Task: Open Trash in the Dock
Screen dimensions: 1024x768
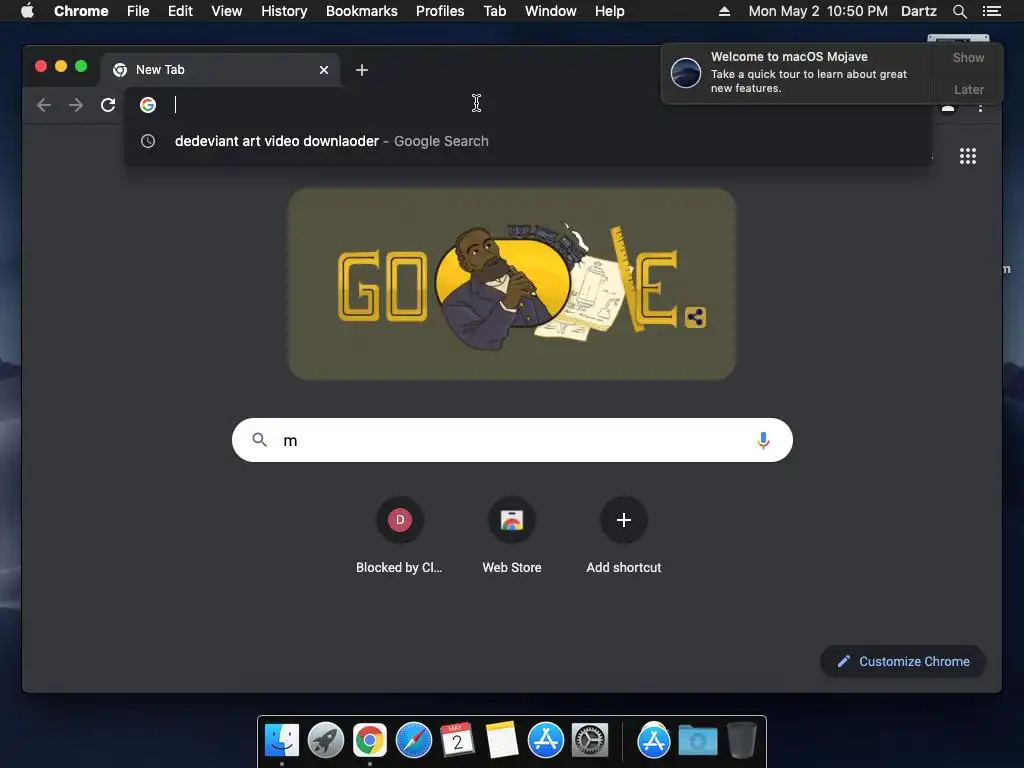Action: (742, 741)
